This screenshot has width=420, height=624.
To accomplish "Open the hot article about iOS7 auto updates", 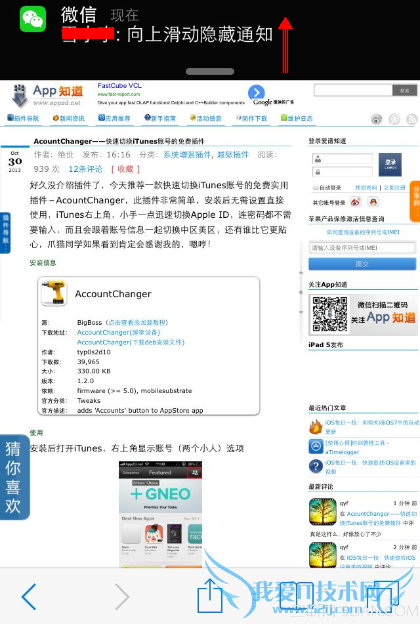I will click(x=372, y=427).
